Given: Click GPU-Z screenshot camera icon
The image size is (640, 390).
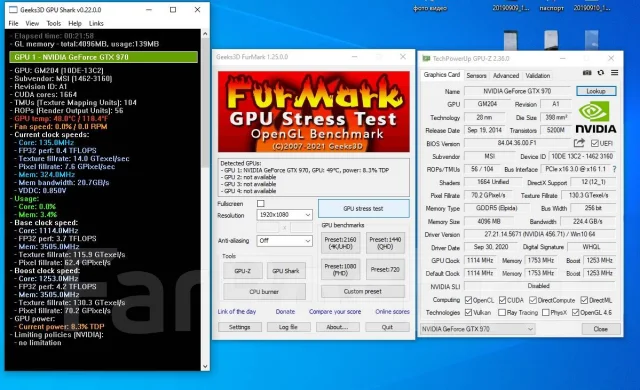Looking at the screenshot, I should point(587,73).
